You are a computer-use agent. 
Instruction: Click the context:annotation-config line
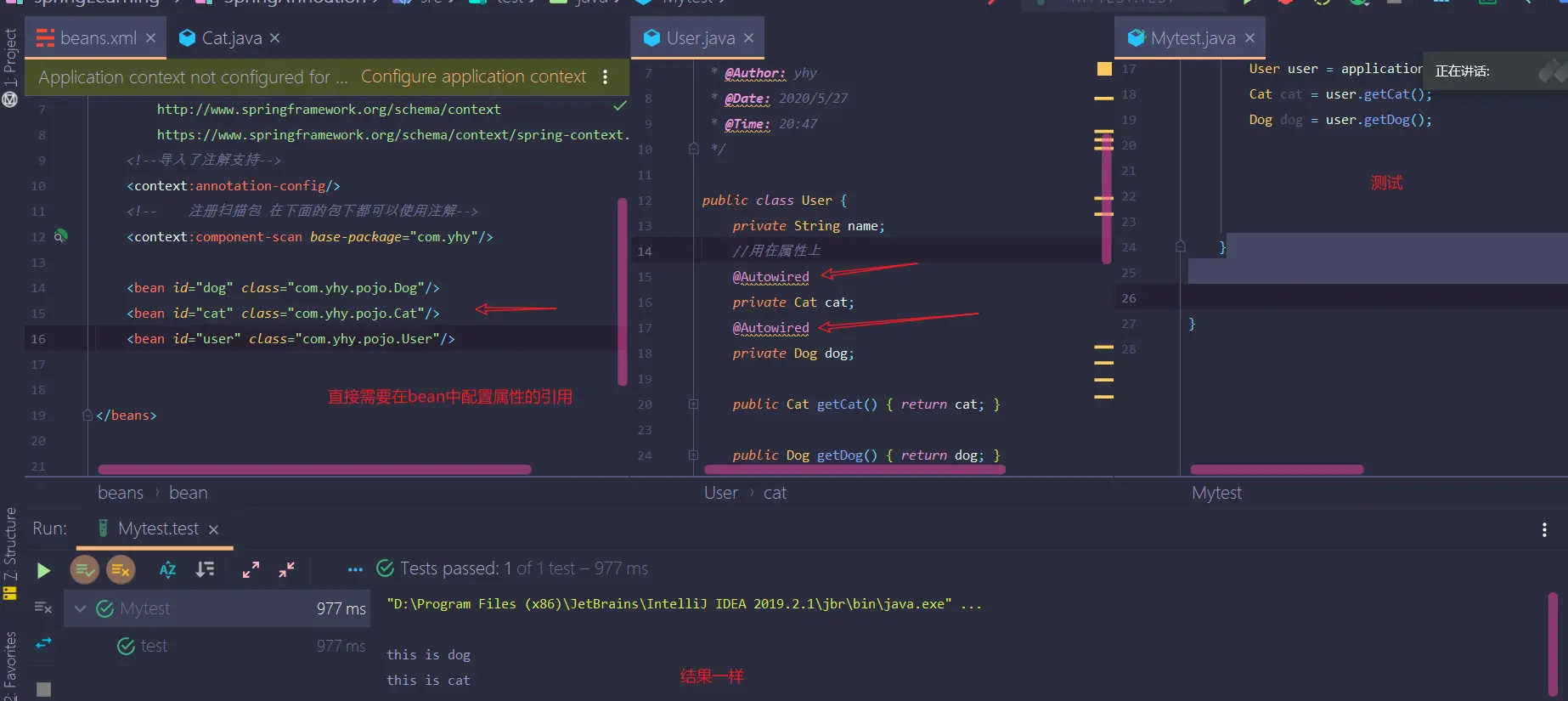coord(234,186)
